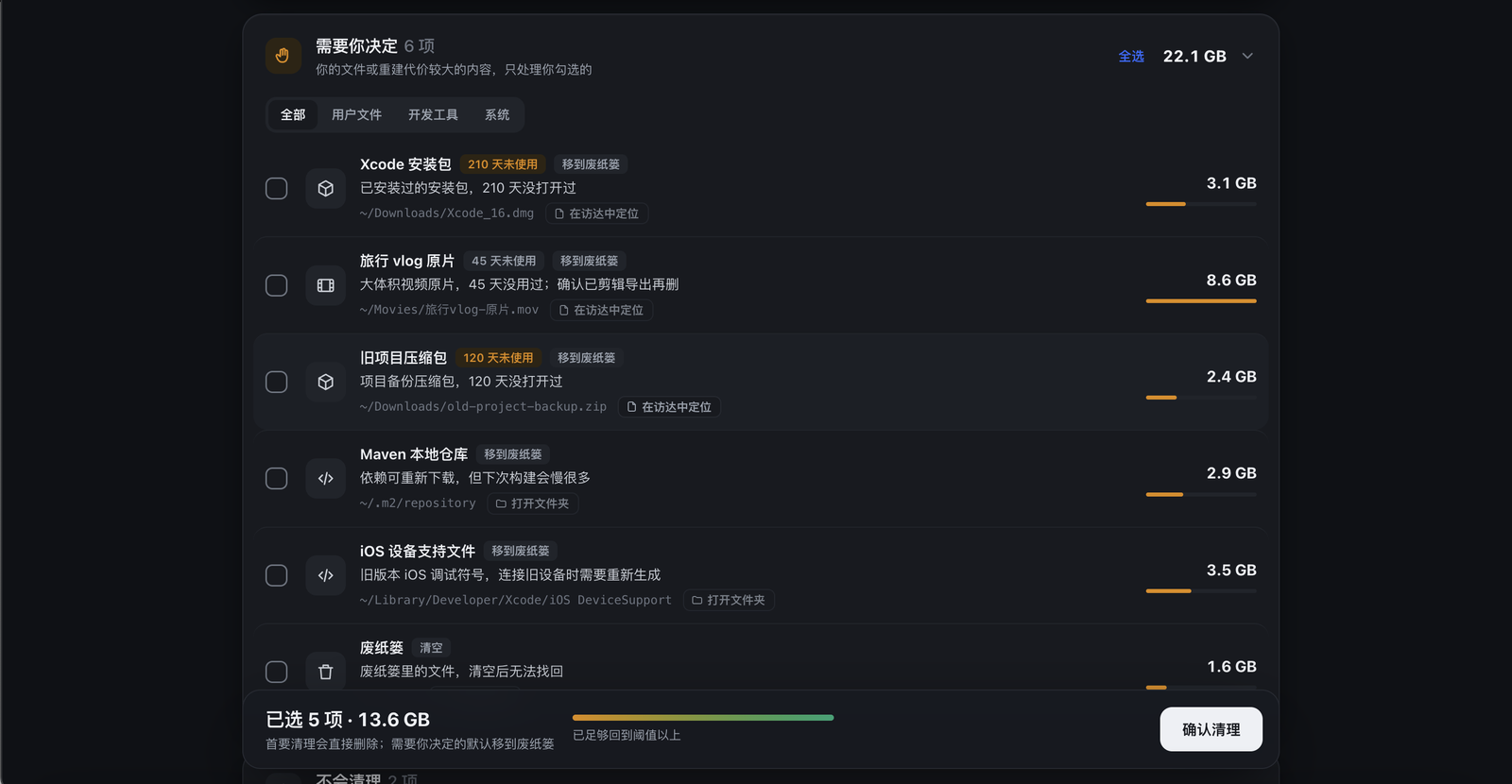Image resolution: width=1512 pixels, height=784 pixels.
Task: Check the Xcode 安装包 checkbox
Action: (x=277, y=188)
